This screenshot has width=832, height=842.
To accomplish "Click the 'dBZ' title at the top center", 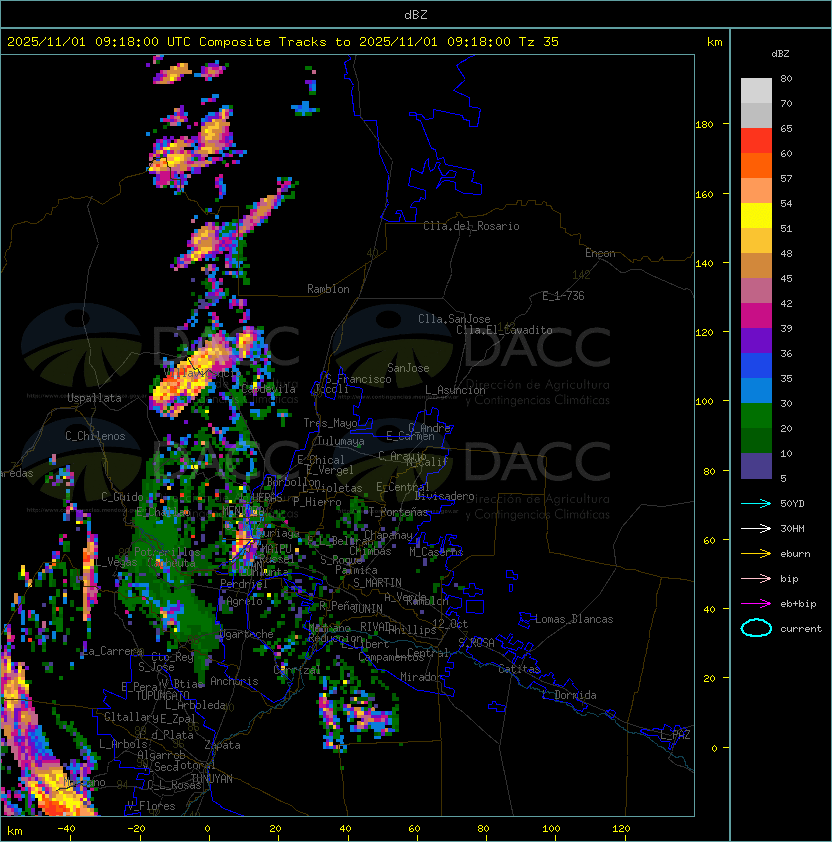I will (x=416, y=15).
